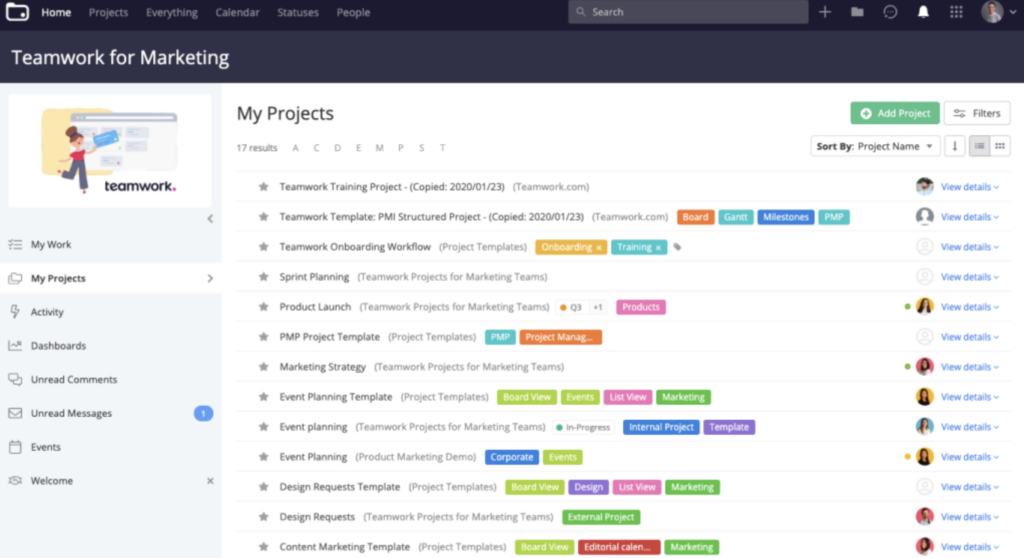This screenshot has width=1024, height=558.
Task: Star the PMI Structured Project template
Action: point(263,217)
